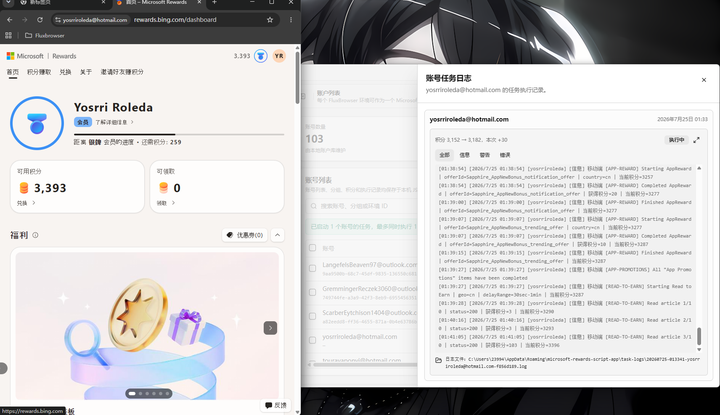Select the 全部 log filter tab

coord(444,155)
